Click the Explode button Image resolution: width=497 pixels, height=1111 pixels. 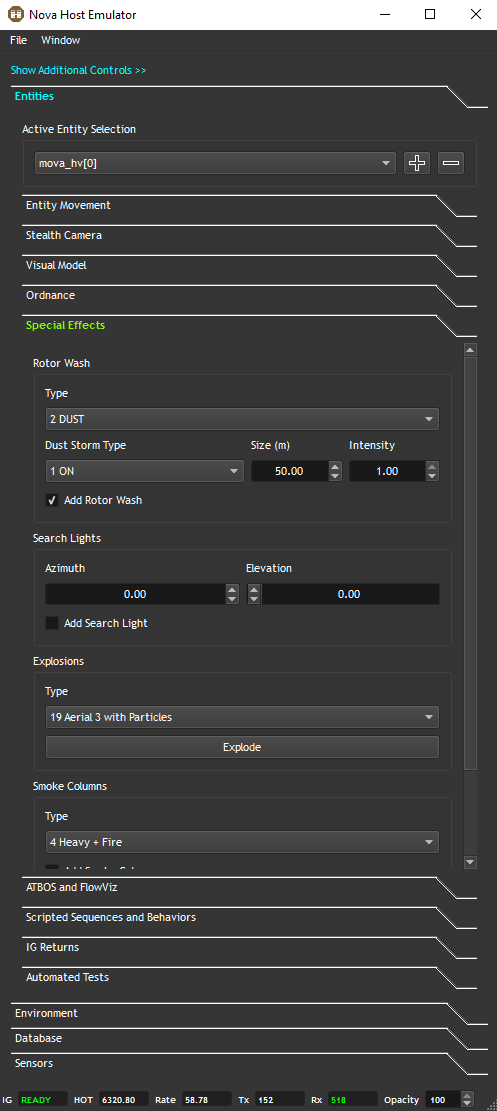point(242,747)
